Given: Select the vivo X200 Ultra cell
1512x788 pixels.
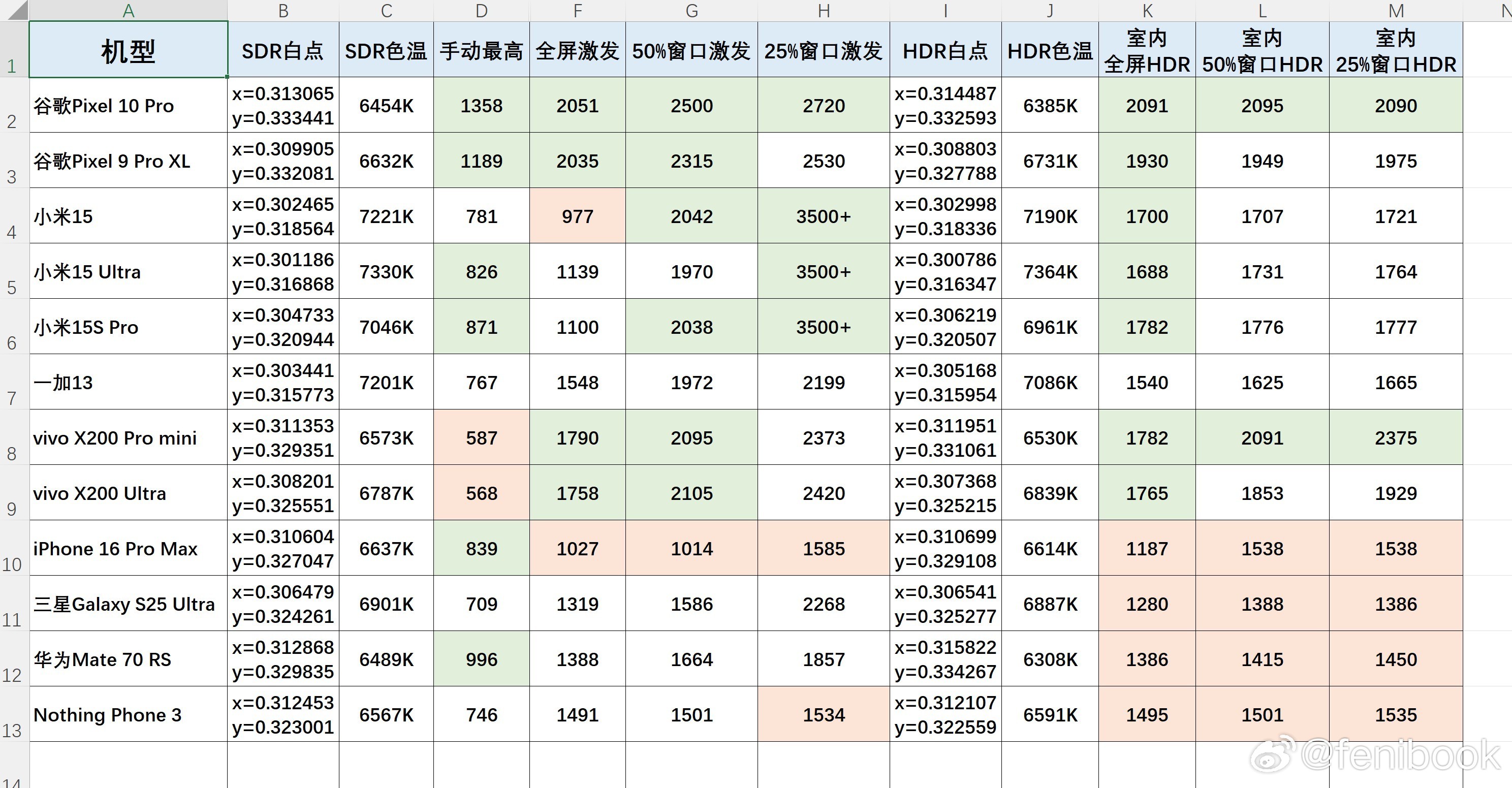Looking at the screenshot, I should click(128, 493).
